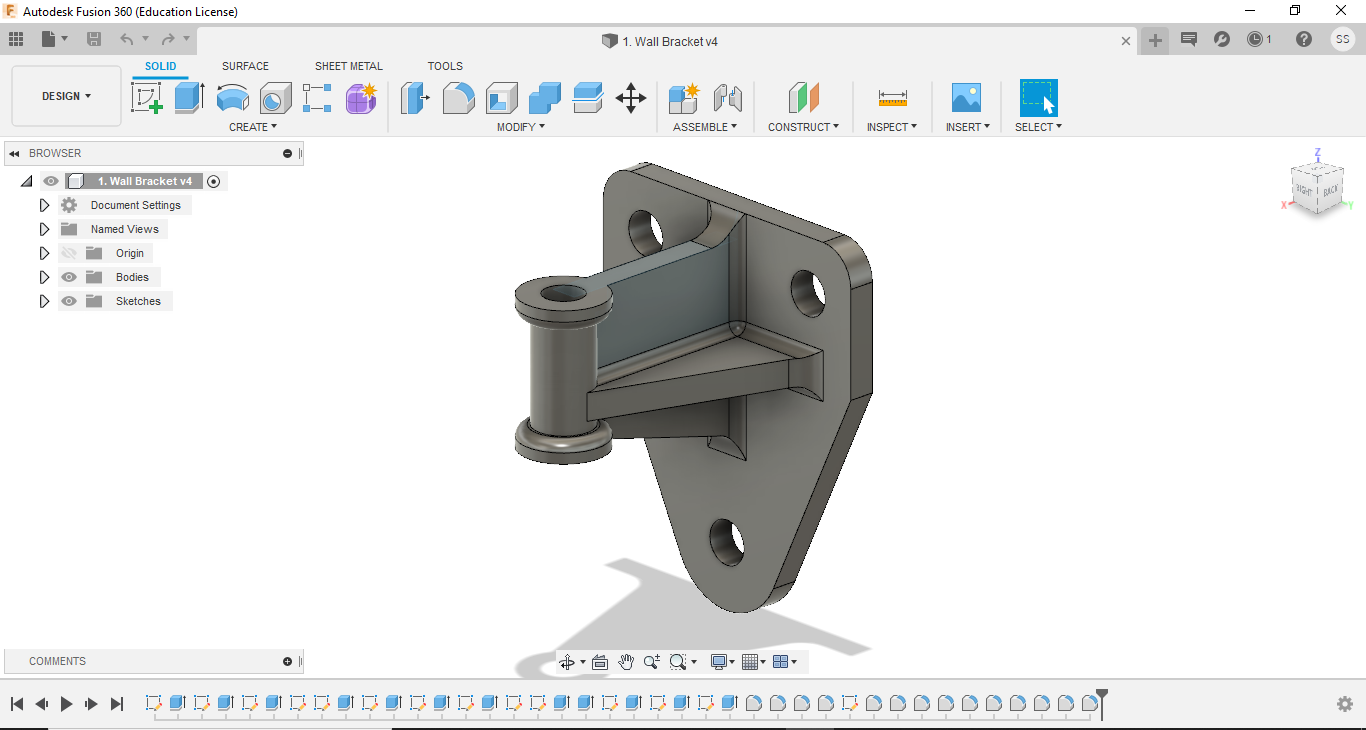Click the Save icon

(x=94, y=39)
